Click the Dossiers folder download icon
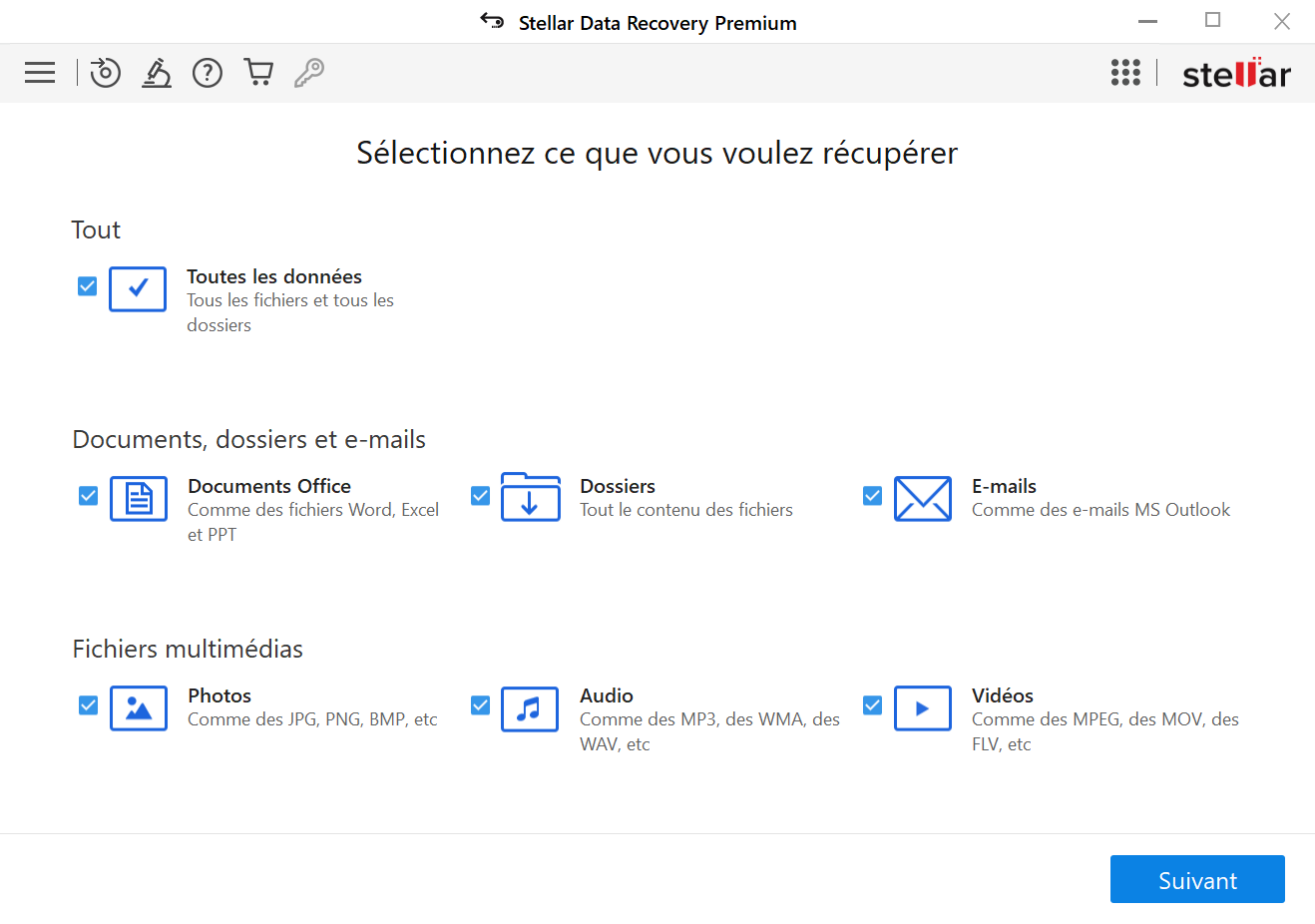Image resolution: width=1315 pixels, height=924 pixels. point(530,498)
